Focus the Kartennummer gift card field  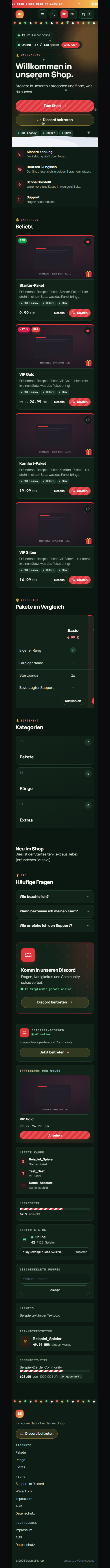coord(55,1279)
